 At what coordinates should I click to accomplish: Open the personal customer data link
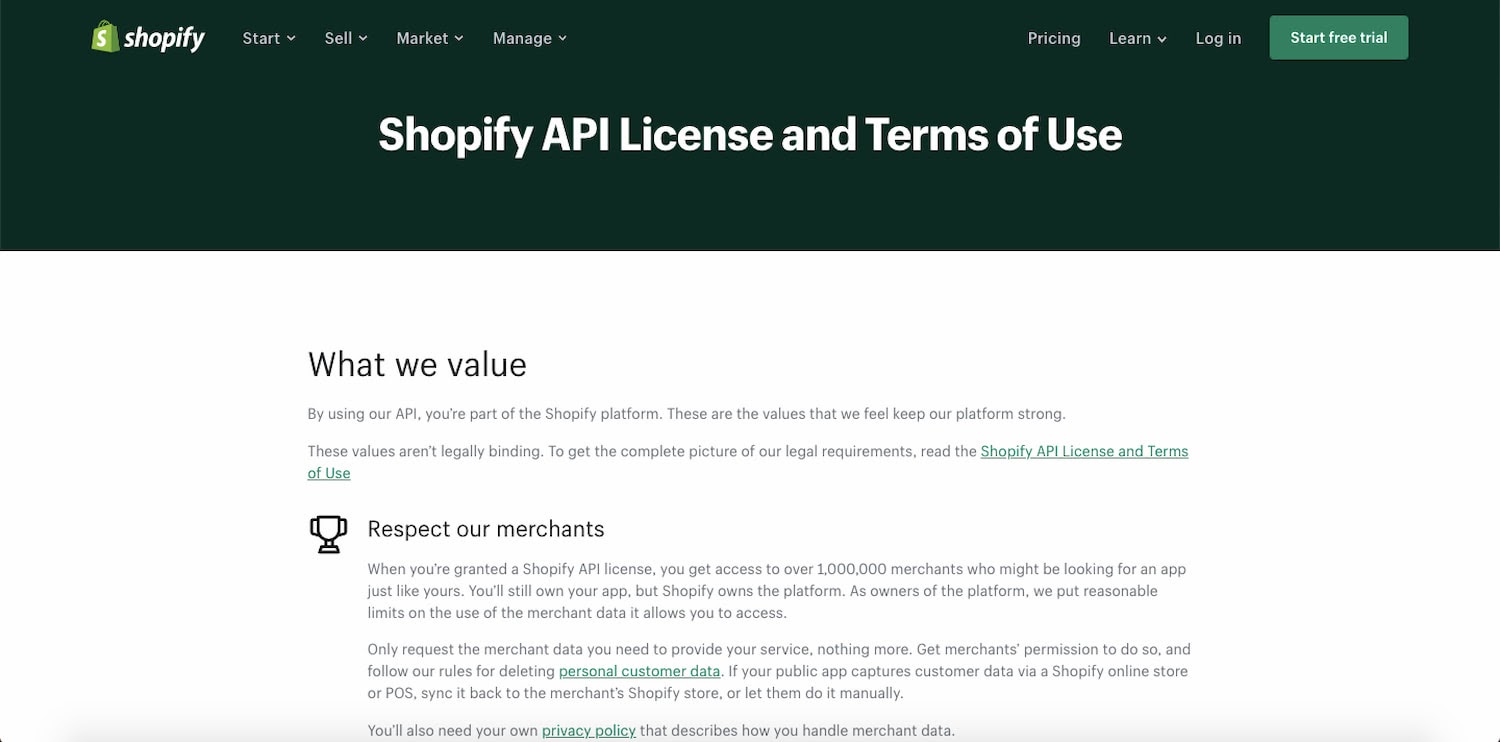pos(639,671)
